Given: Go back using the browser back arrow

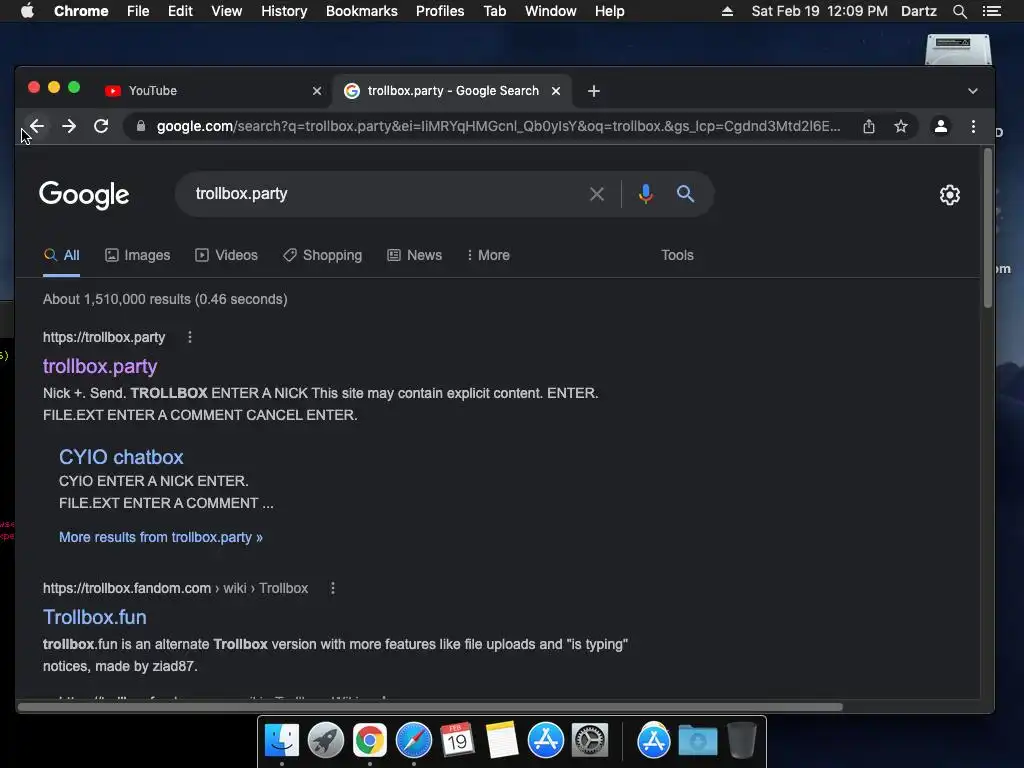Looking at the screenshot, I should pos(37,126).
